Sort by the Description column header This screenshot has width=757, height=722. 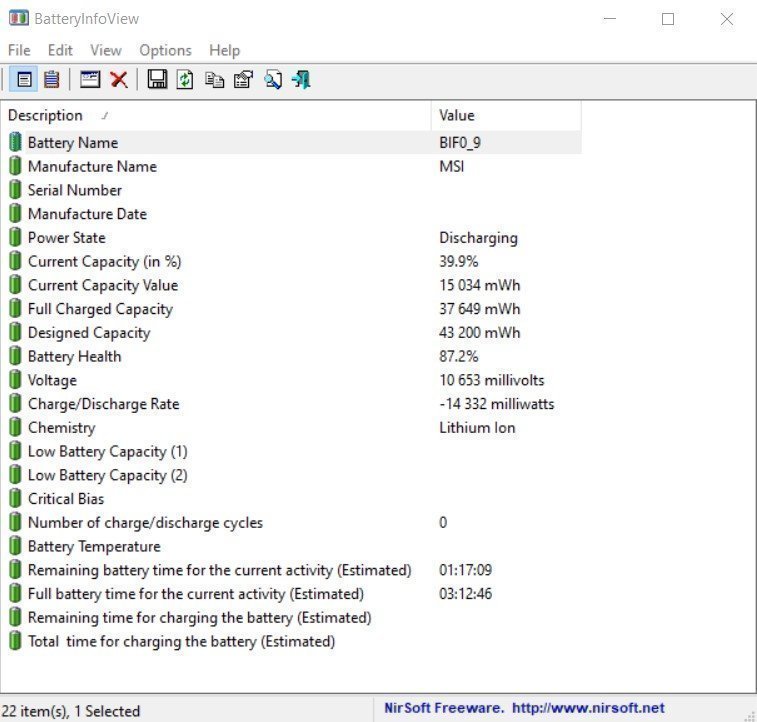(216, 115)
